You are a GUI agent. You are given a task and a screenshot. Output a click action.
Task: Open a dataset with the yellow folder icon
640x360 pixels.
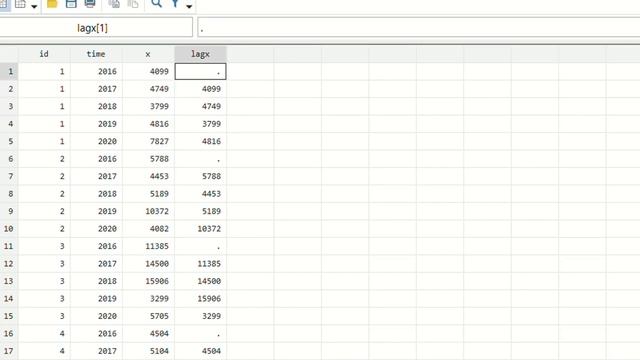(x=52, y=4)
